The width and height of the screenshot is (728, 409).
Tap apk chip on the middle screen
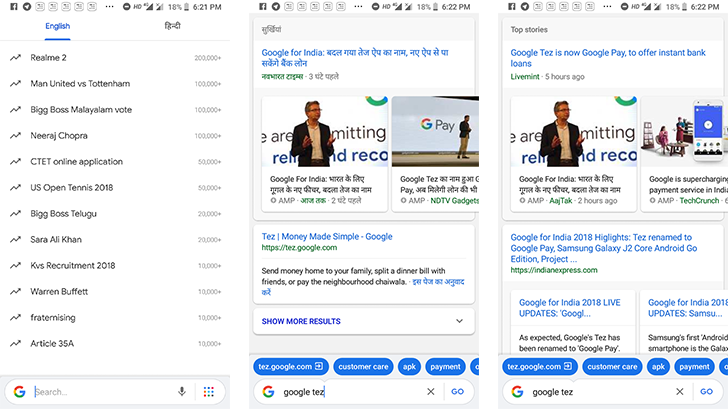pyautogui.click(x=409, y=366)
